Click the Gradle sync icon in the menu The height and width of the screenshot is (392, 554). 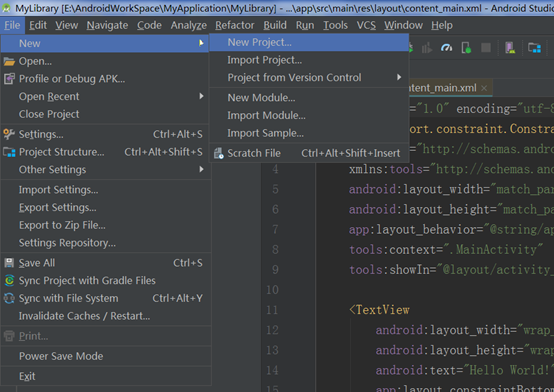pos(9,280)
